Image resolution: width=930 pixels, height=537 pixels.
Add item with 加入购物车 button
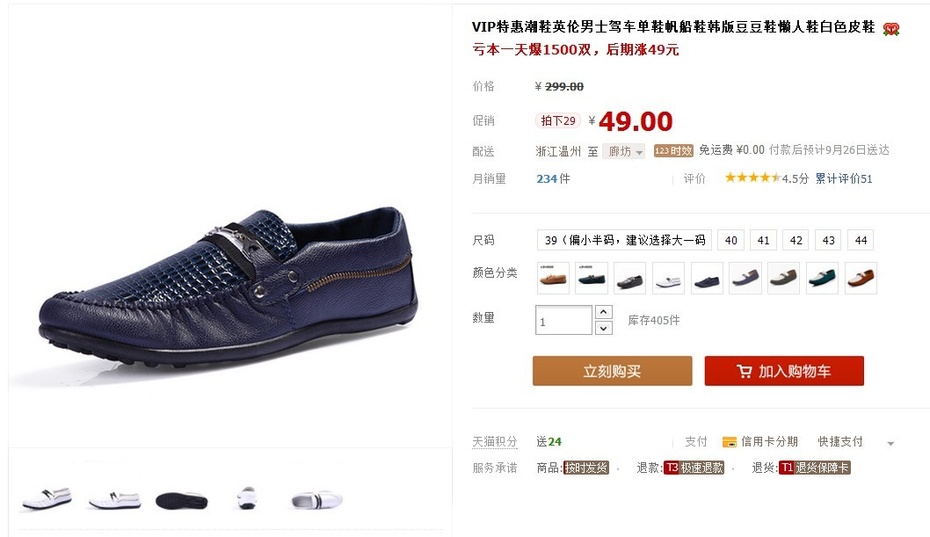tap(784, 371)
